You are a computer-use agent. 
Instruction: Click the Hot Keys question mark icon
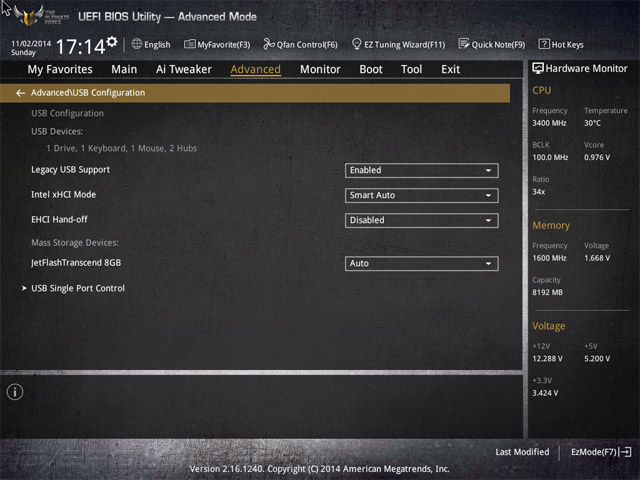click(544, 44)
